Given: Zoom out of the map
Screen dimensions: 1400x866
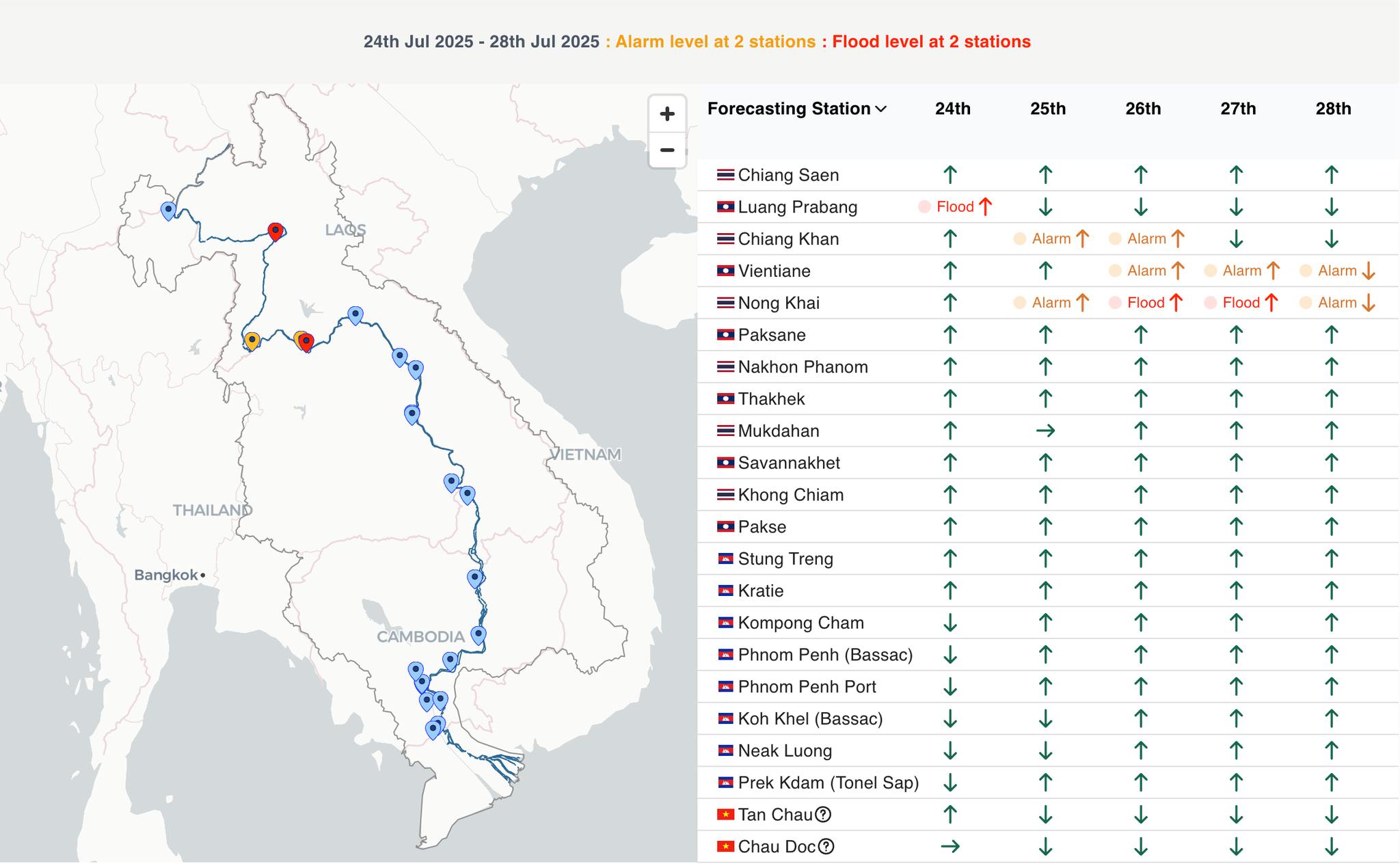Looking at the screenshot, I should [667, 150].
